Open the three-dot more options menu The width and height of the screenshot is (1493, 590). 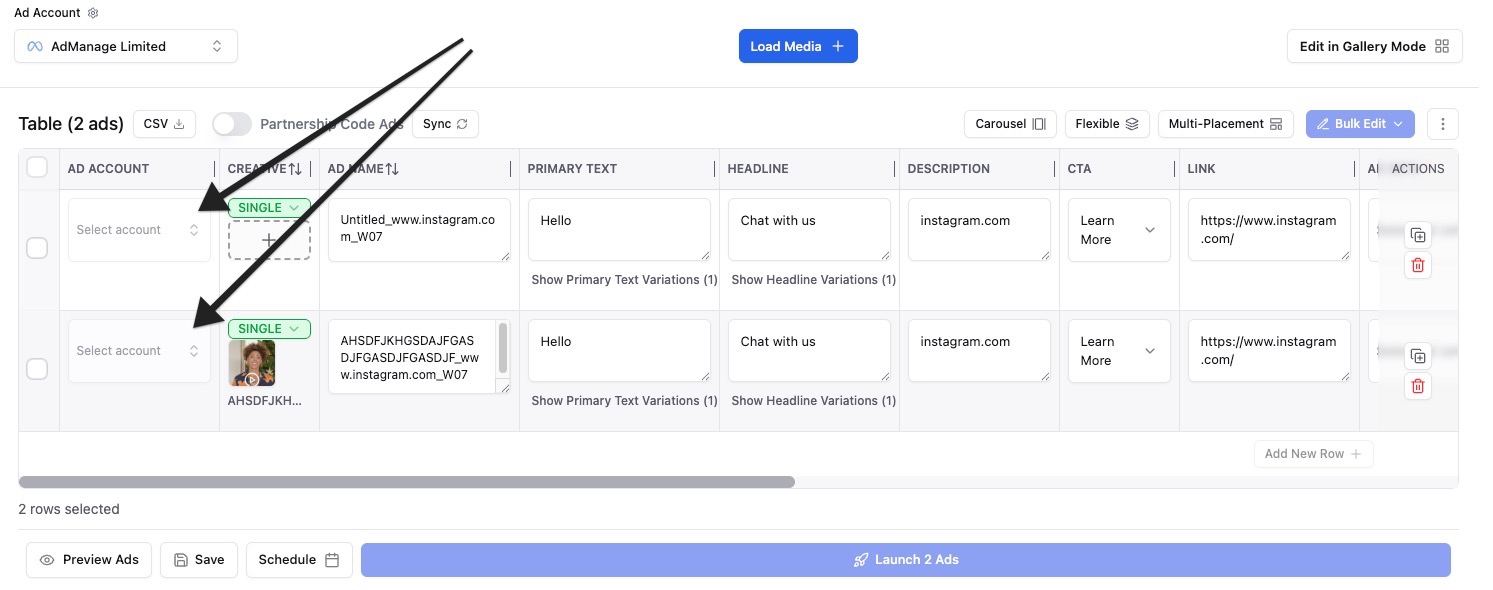1442,124
